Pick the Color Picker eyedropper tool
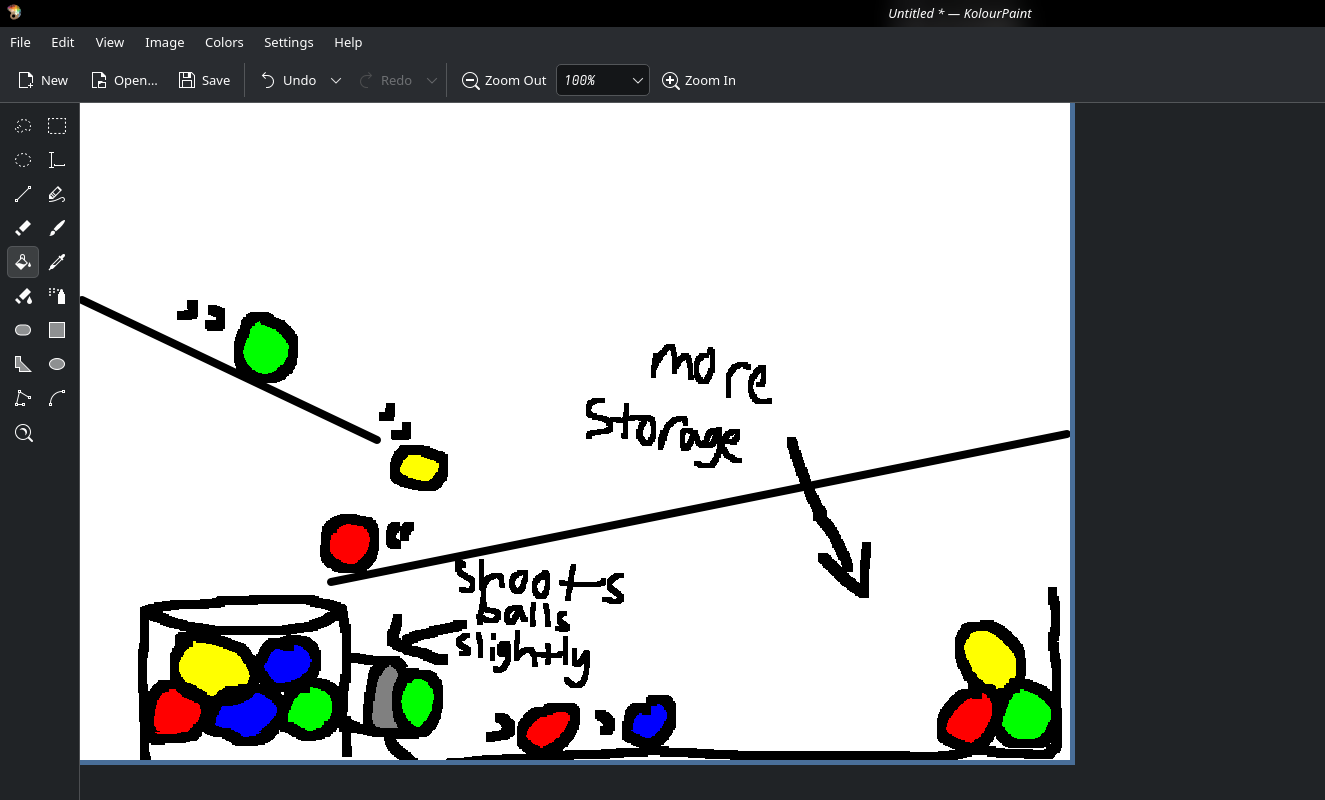The height and width of the screenshot is (800, 1325). click(57, 262)
